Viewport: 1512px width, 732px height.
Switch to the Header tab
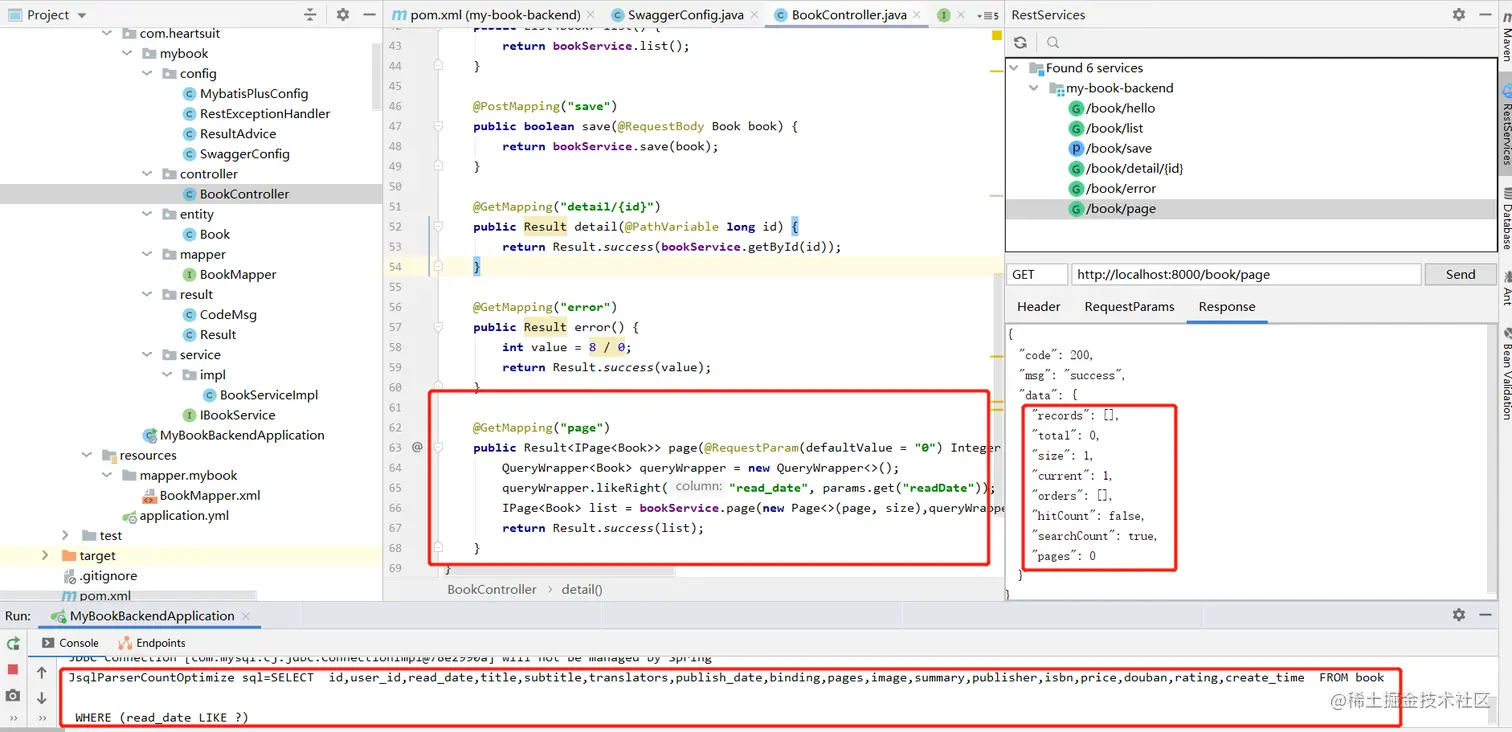pyautogui.click(x=1038, y=307)
